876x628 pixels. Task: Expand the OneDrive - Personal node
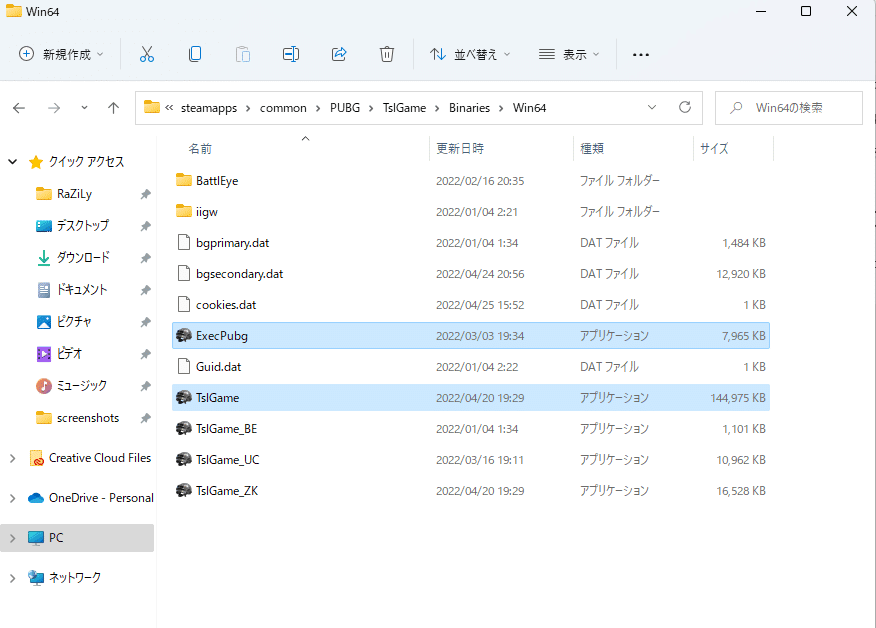click(12, 498)
